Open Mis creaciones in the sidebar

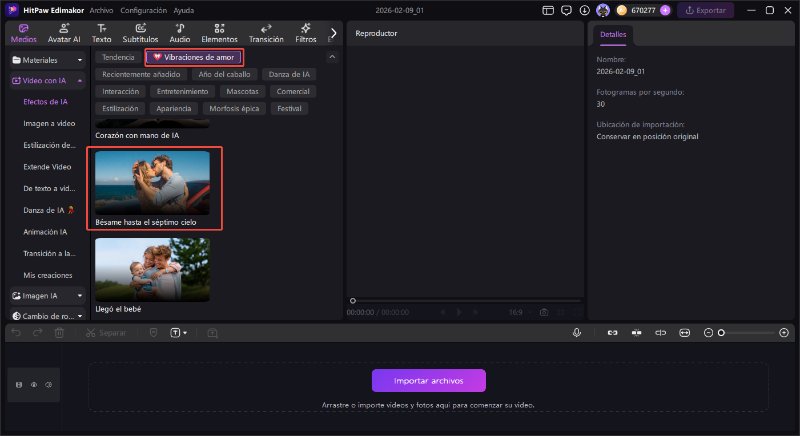click(x=48, y=275)
